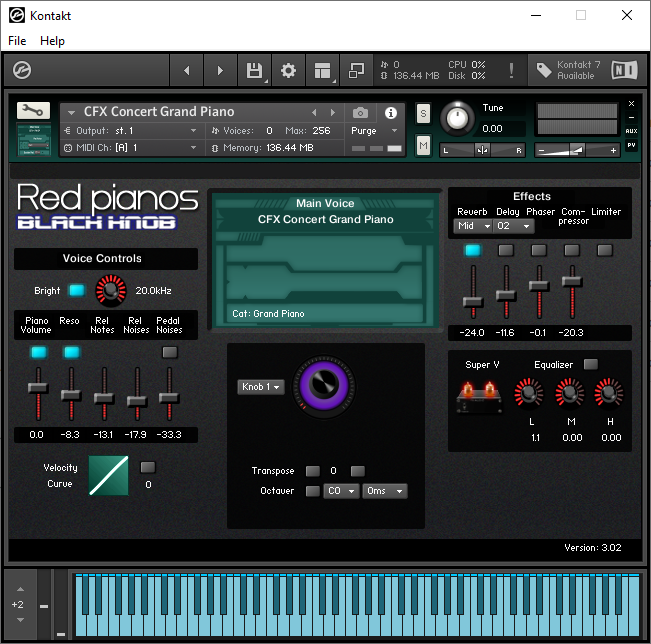Remove instrument with the small X in header
The image size is (651, 644).
point(631,103)
